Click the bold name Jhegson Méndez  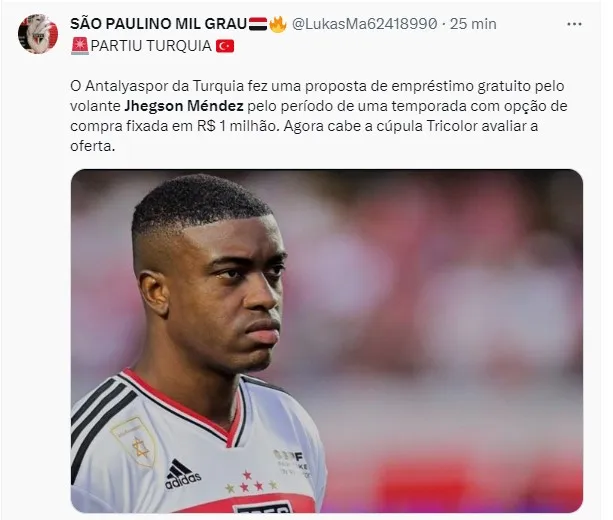coord(184,106)
